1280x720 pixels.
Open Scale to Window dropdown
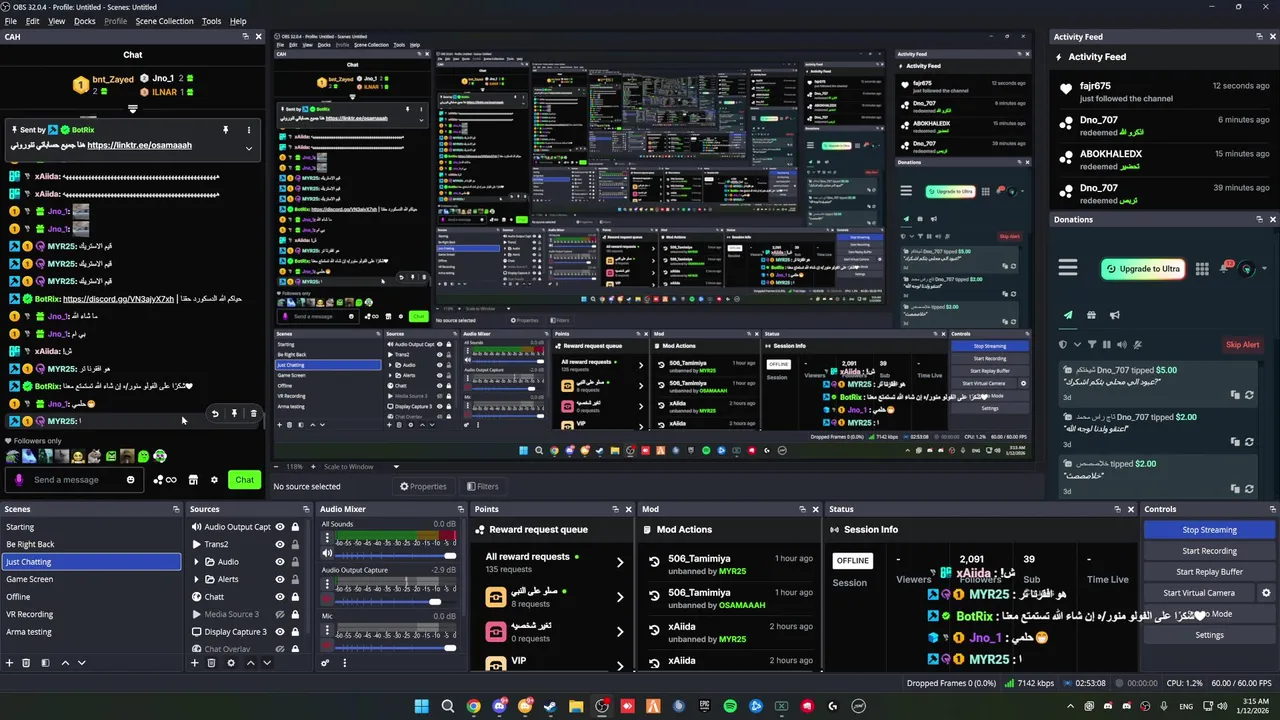[395, 467]
